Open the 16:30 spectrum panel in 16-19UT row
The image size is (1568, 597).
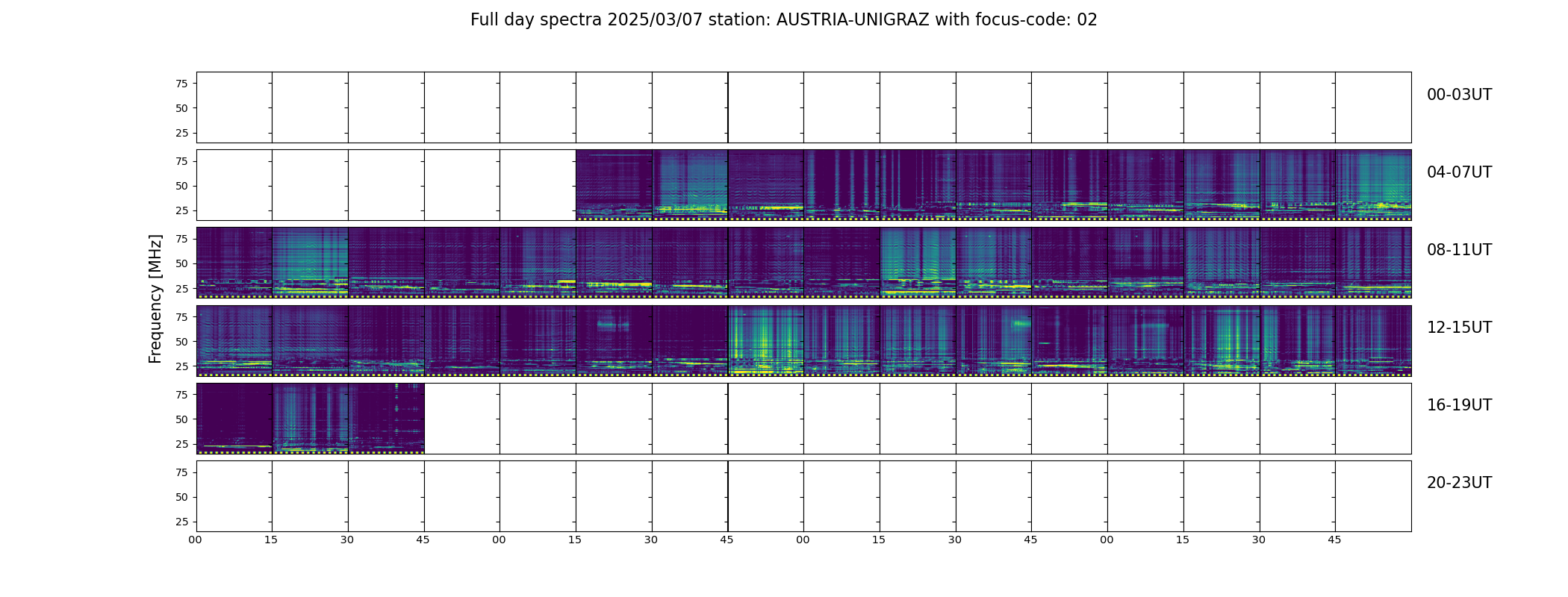pos(386,418)
